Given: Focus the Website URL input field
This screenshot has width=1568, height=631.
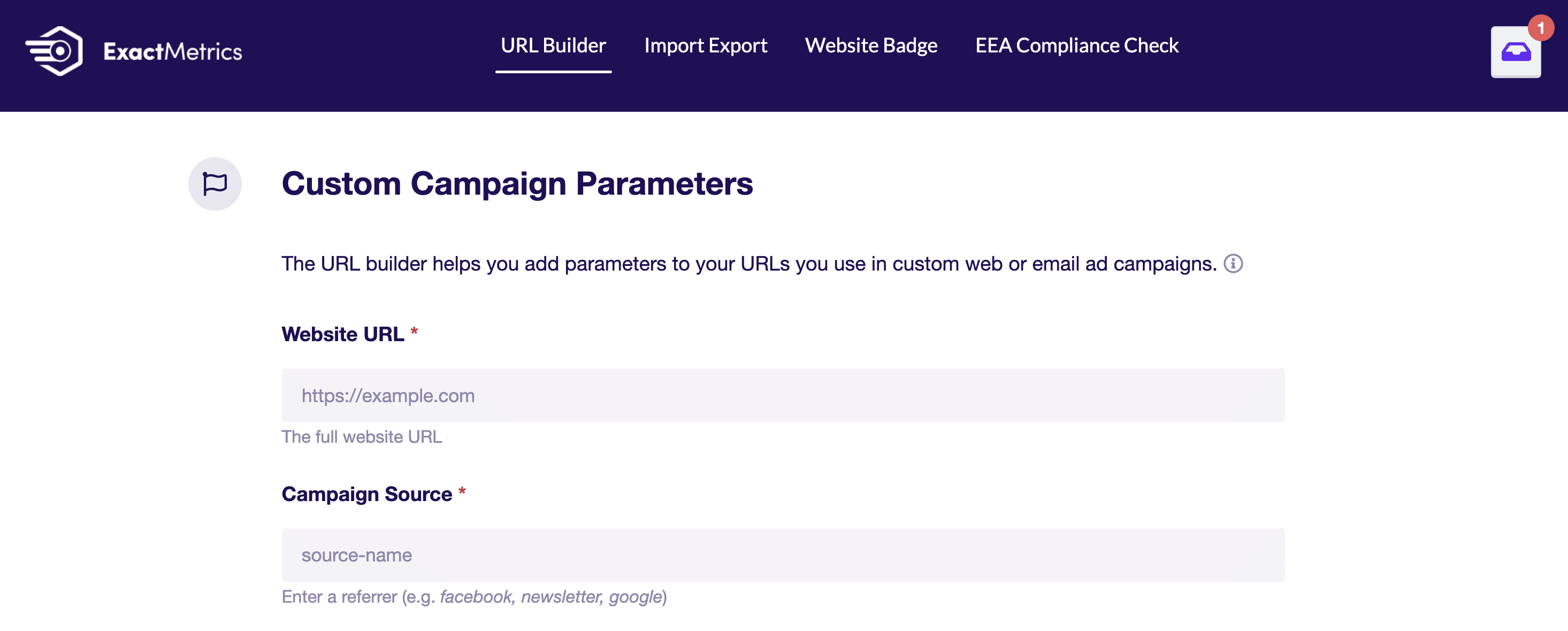Looking at the screenshot, I should click(783, 395).
